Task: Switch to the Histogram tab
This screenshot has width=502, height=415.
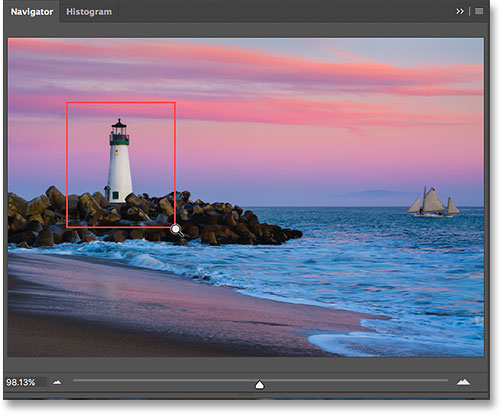Action: [x=89, y=12]
